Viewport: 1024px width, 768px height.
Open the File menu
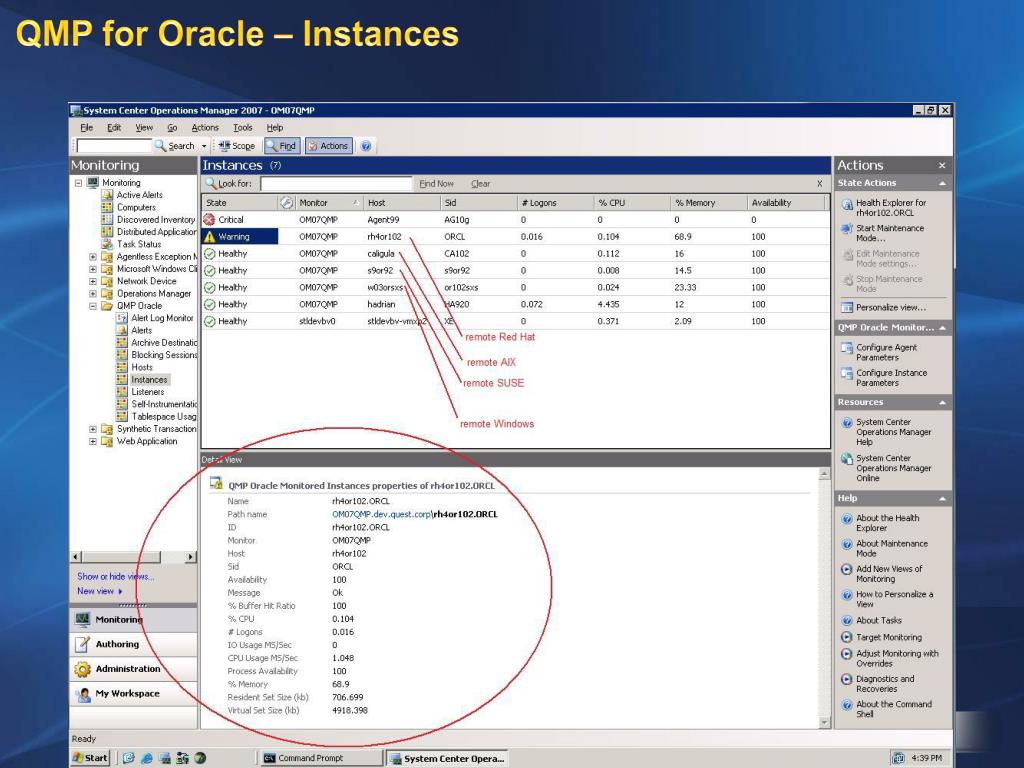pos(87,128)
